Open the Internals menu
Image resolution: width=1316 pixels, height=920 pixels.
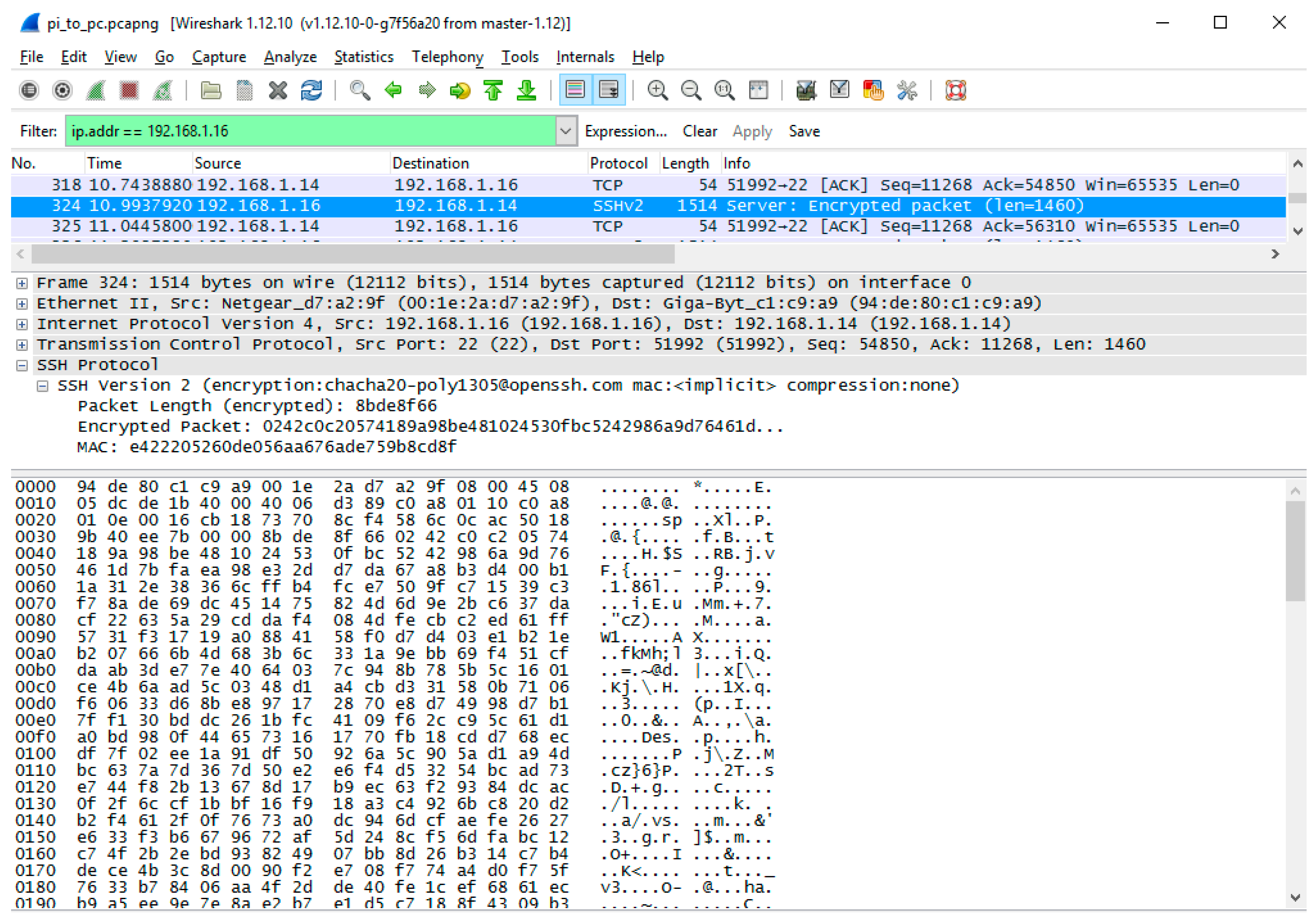(x=585, y=57)
